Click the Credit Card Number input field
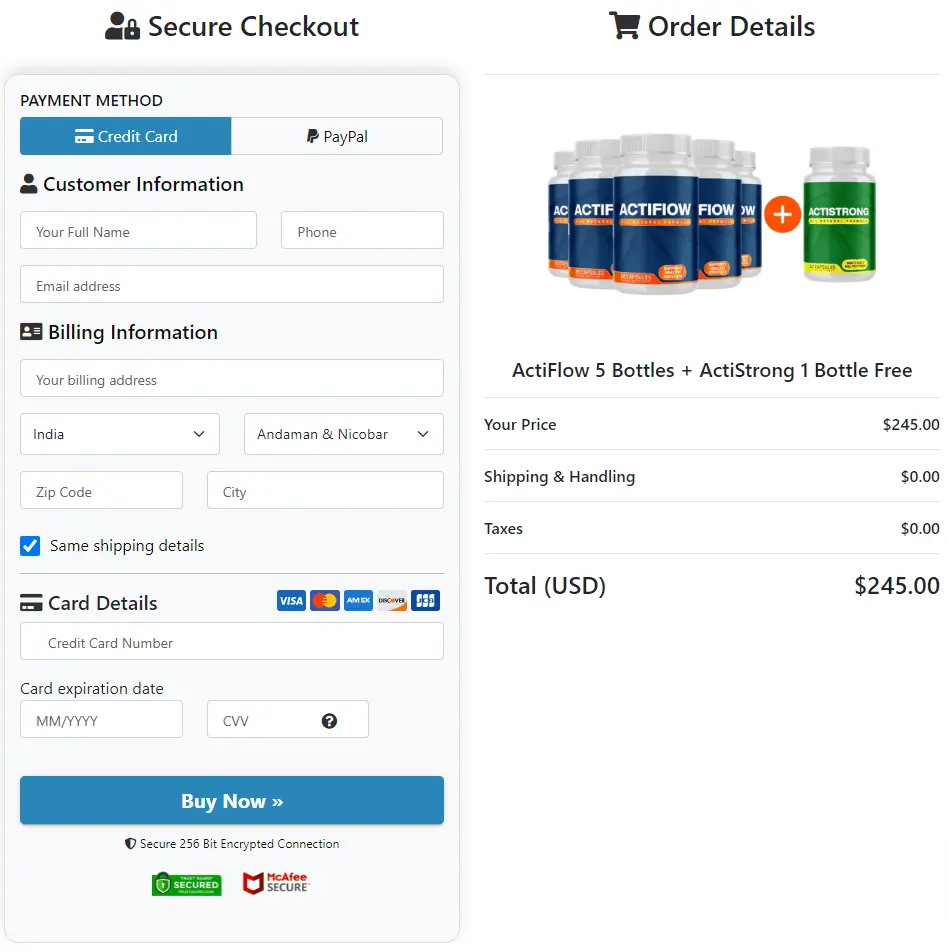The width and height of the screenshot is (948, 951). click(x=231, y=641)
